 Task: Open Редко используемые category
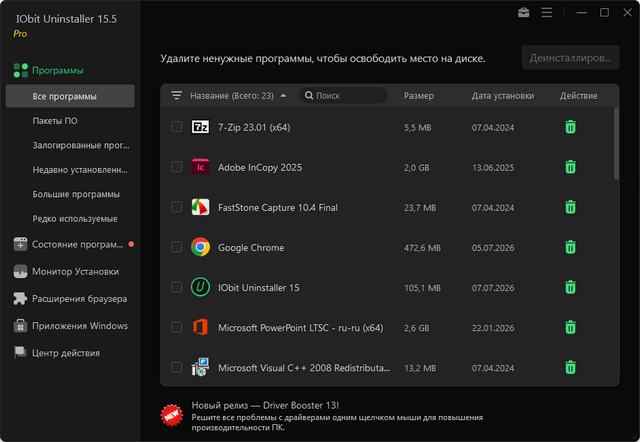coord(75,219)
